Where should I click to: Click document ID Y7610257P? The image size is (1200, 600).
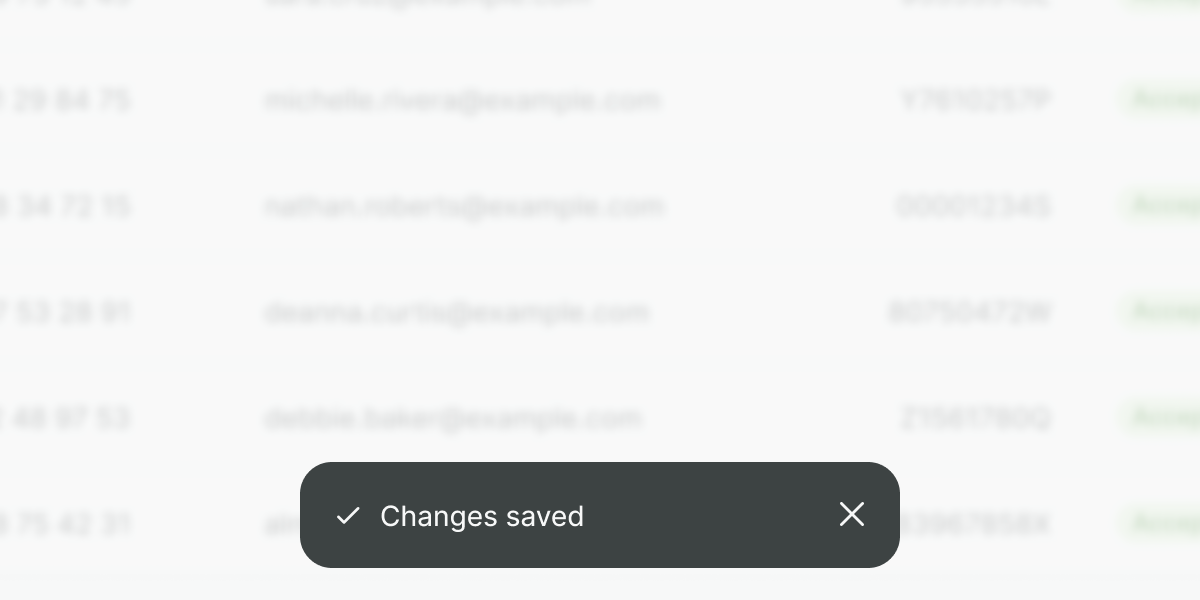coord(976,100)
